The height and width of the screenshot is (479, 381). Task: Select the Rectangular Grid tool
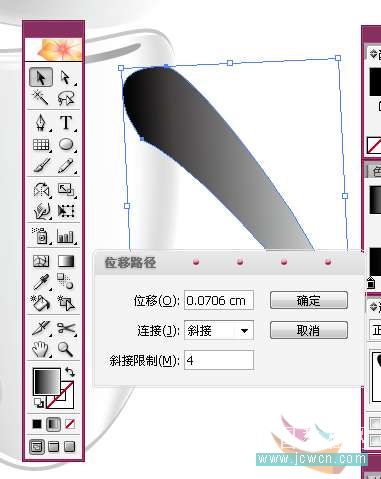coord(41,145)
